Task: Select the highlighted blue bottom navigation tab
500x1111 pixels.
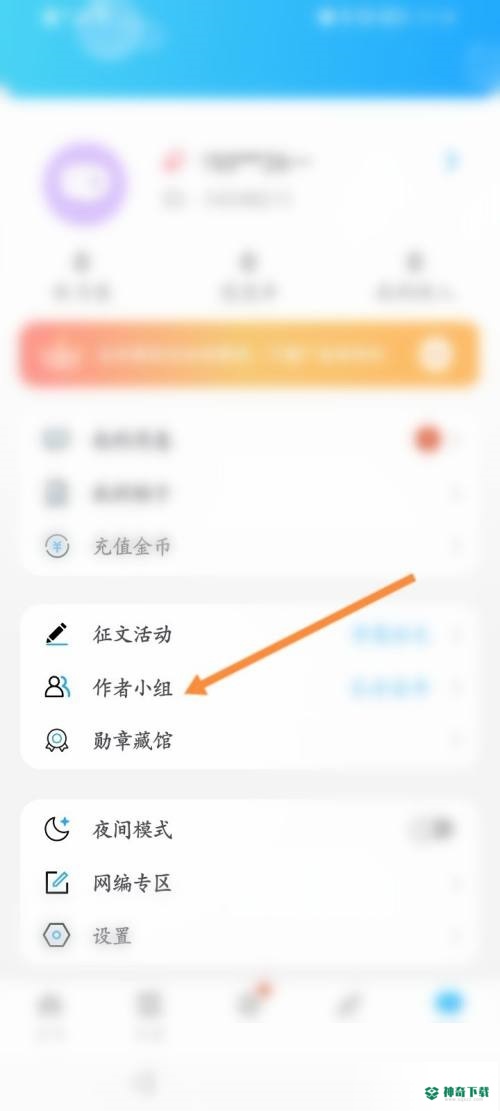Action: pos(449,1003)
